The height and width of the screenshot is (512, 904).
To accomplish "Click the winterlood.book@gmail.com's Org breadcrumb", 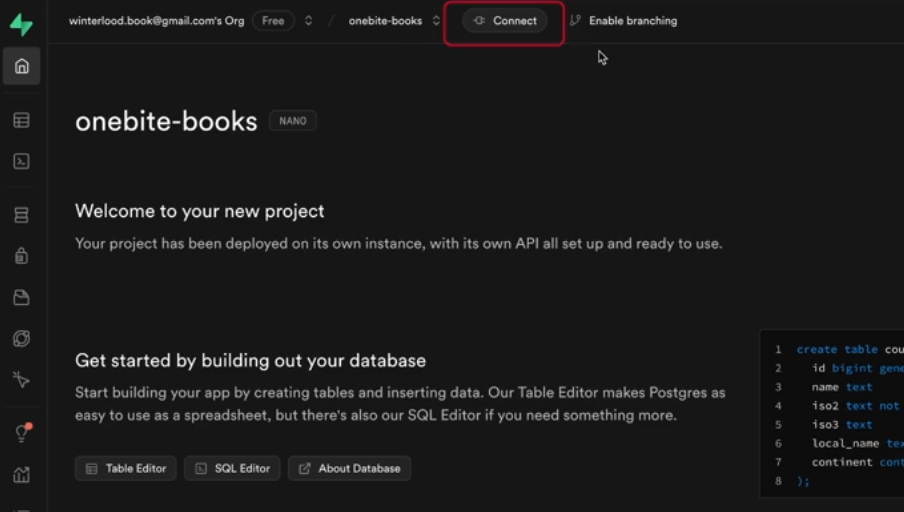I will point(156,21).
